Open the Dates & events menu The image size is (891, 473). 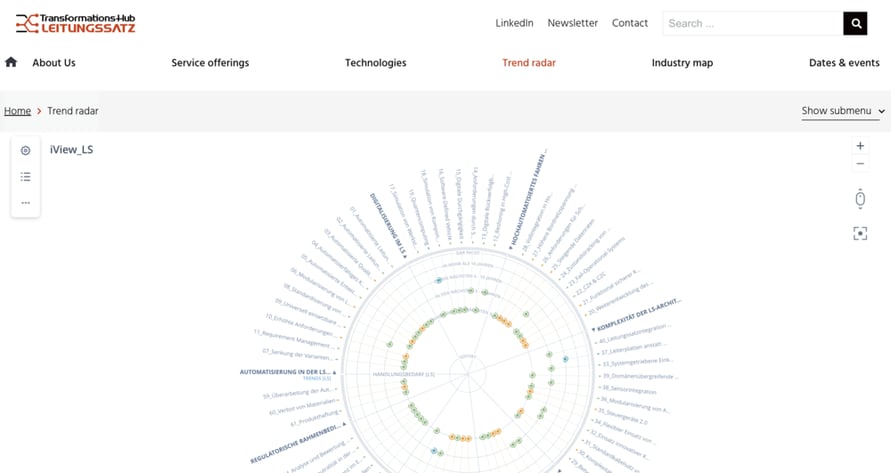point(844,63)
